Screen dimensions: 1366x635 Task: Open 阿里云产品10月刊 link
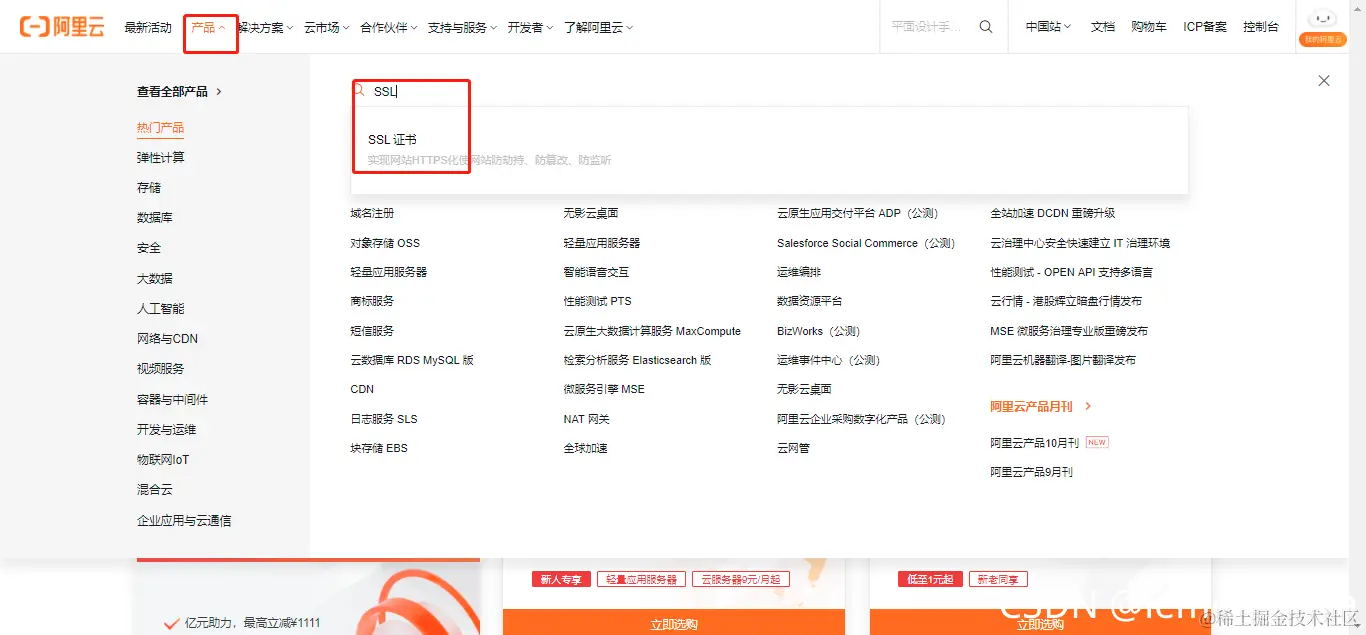coord(1034,443)
